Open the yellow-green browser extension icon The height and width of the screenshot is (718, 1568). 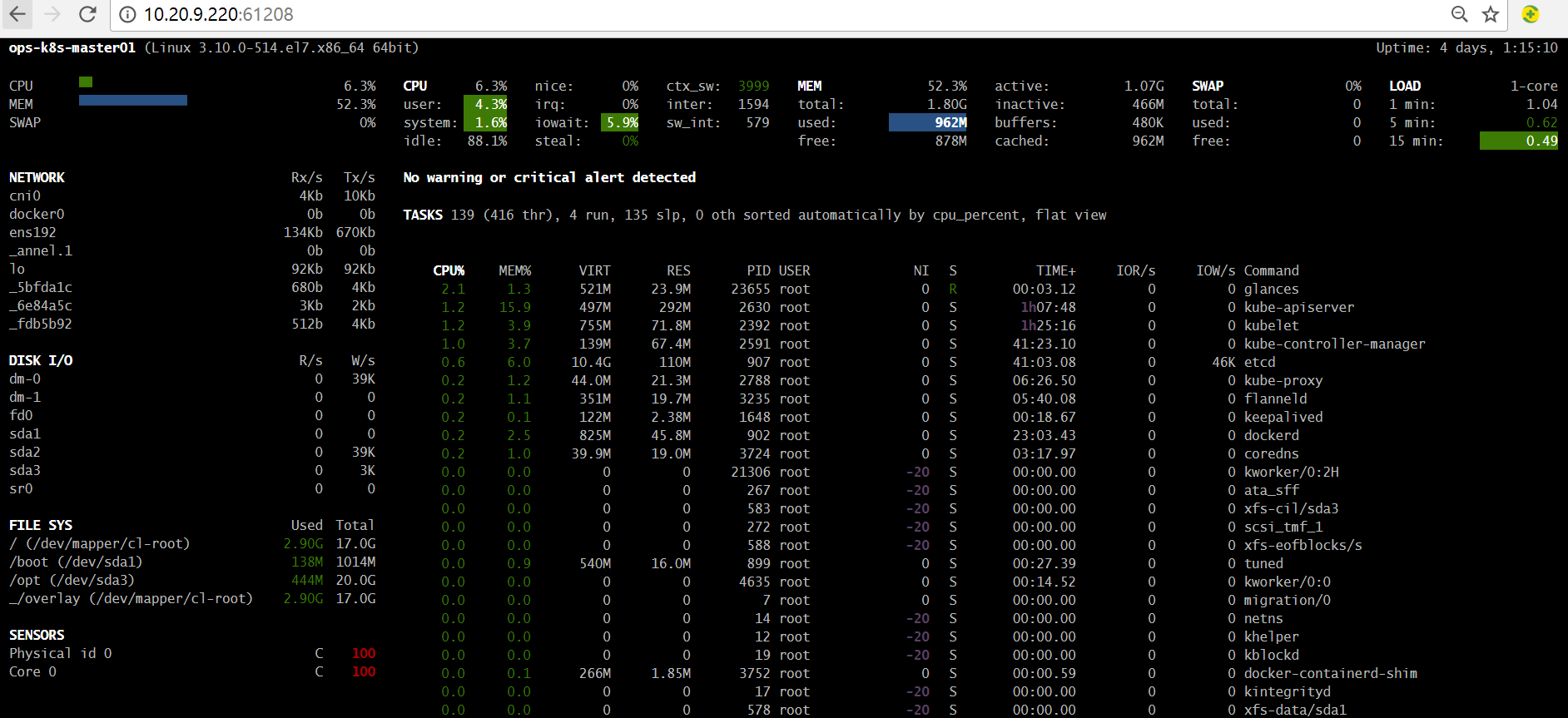point(1530,14)
